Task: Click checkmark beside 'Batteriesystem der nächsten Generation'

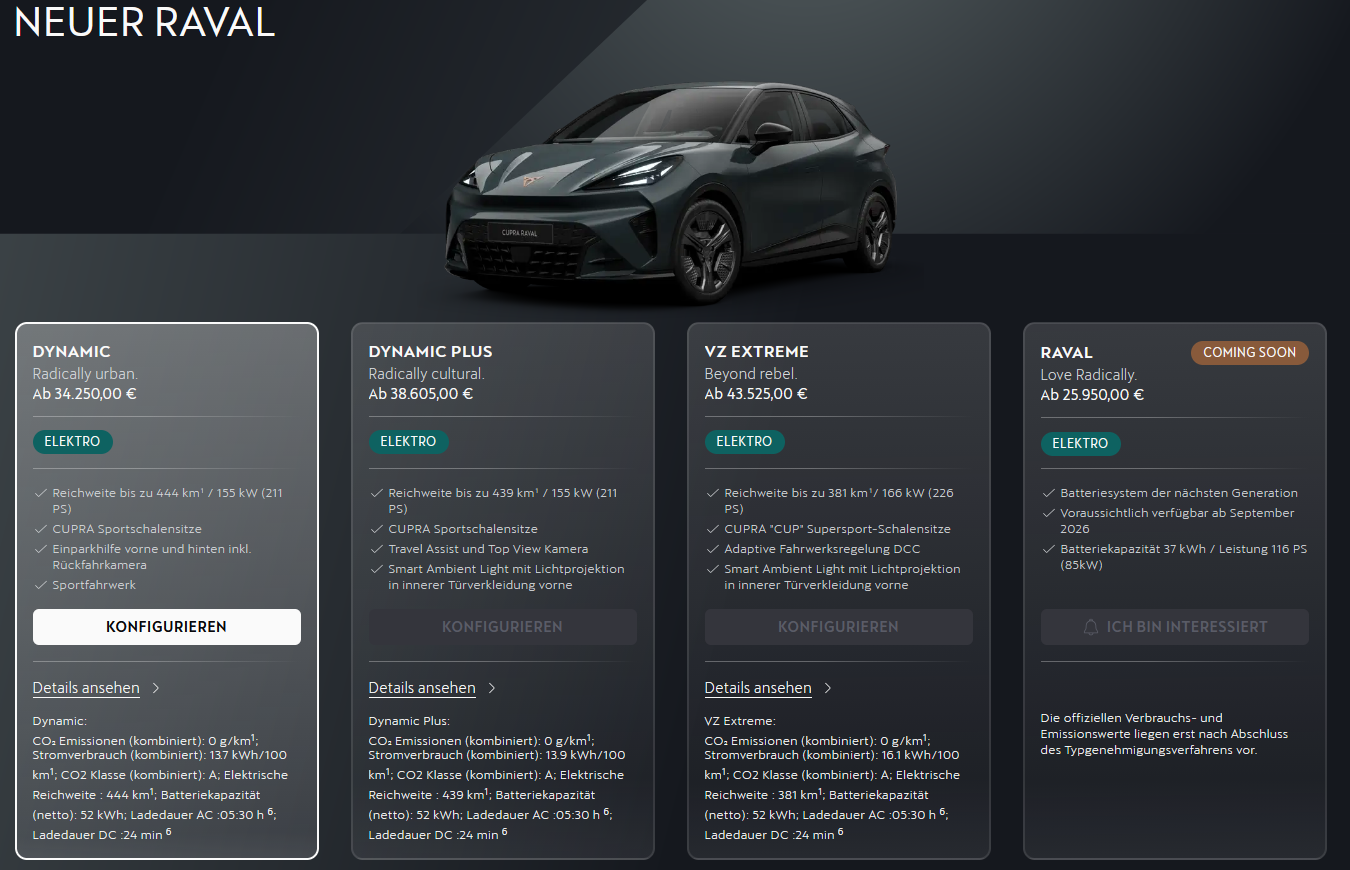Action: 1048,493
